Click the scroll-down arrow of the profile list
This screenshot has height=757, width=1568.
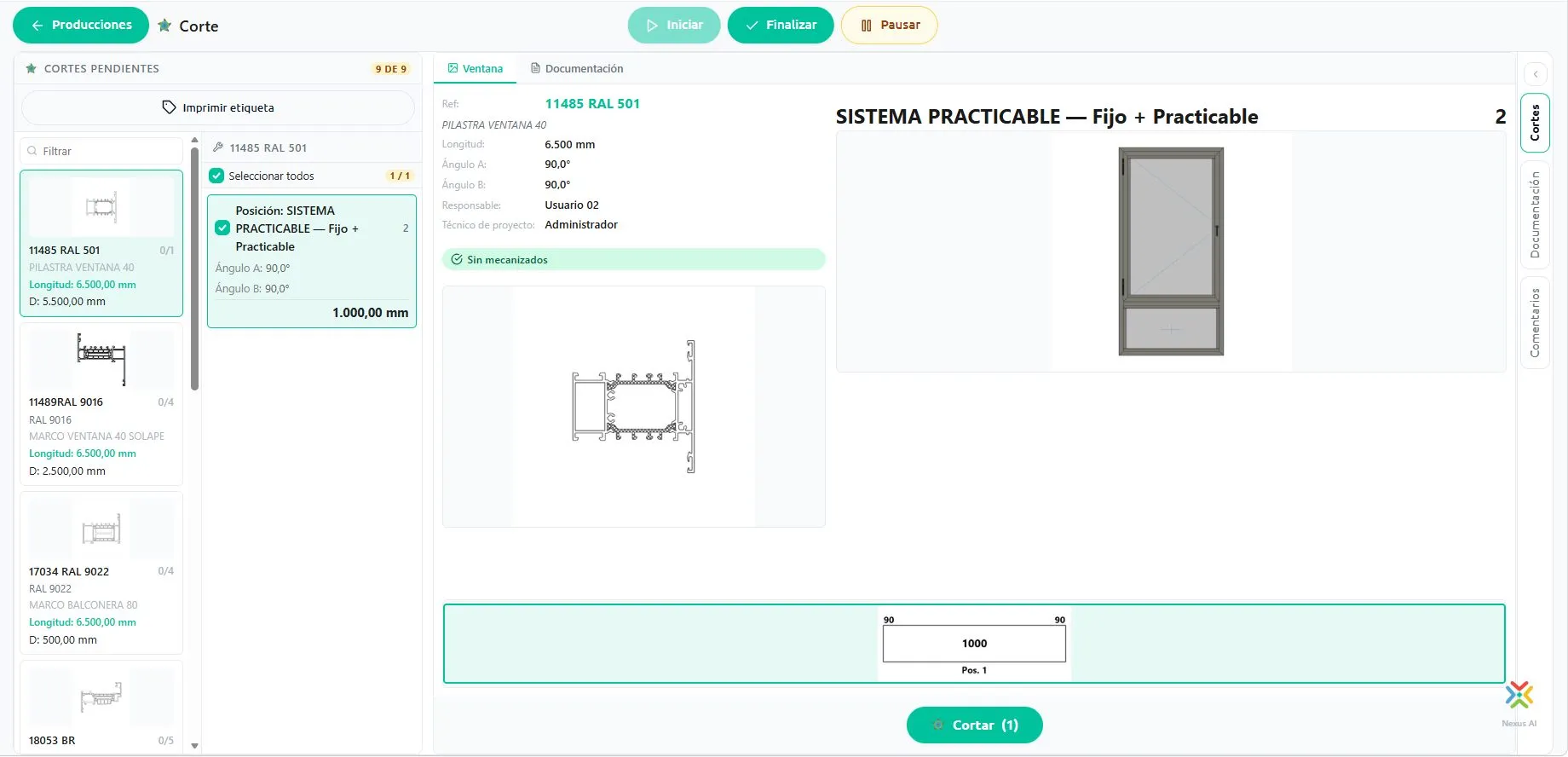[x=195, y=746]
